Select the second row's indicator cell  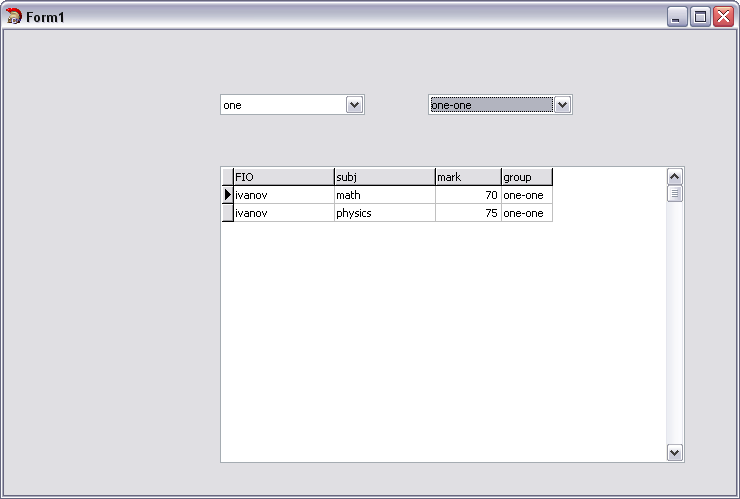tap(227, 213)
